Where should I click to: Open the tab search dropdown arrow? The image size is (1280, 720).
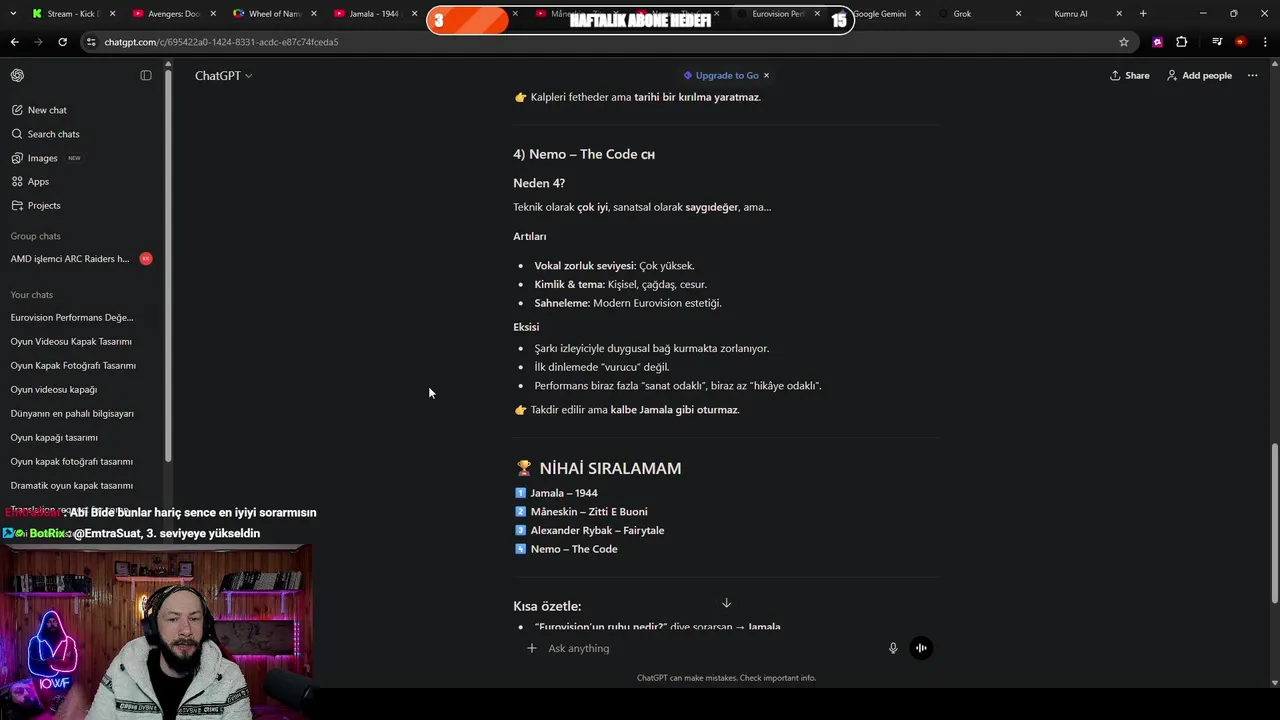point(13,14)
